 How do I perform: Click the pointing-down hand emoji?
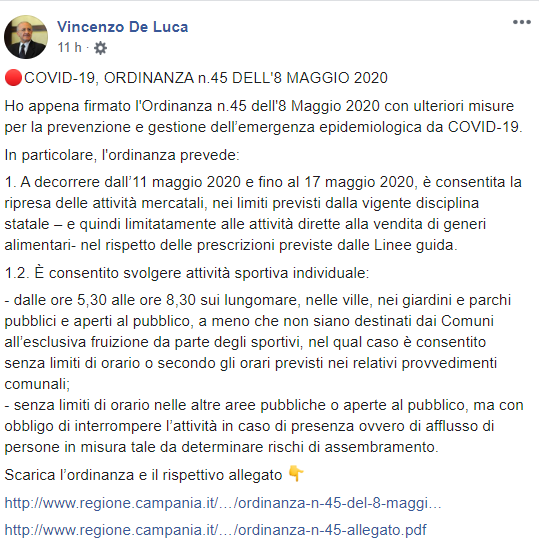pos(295,474)
